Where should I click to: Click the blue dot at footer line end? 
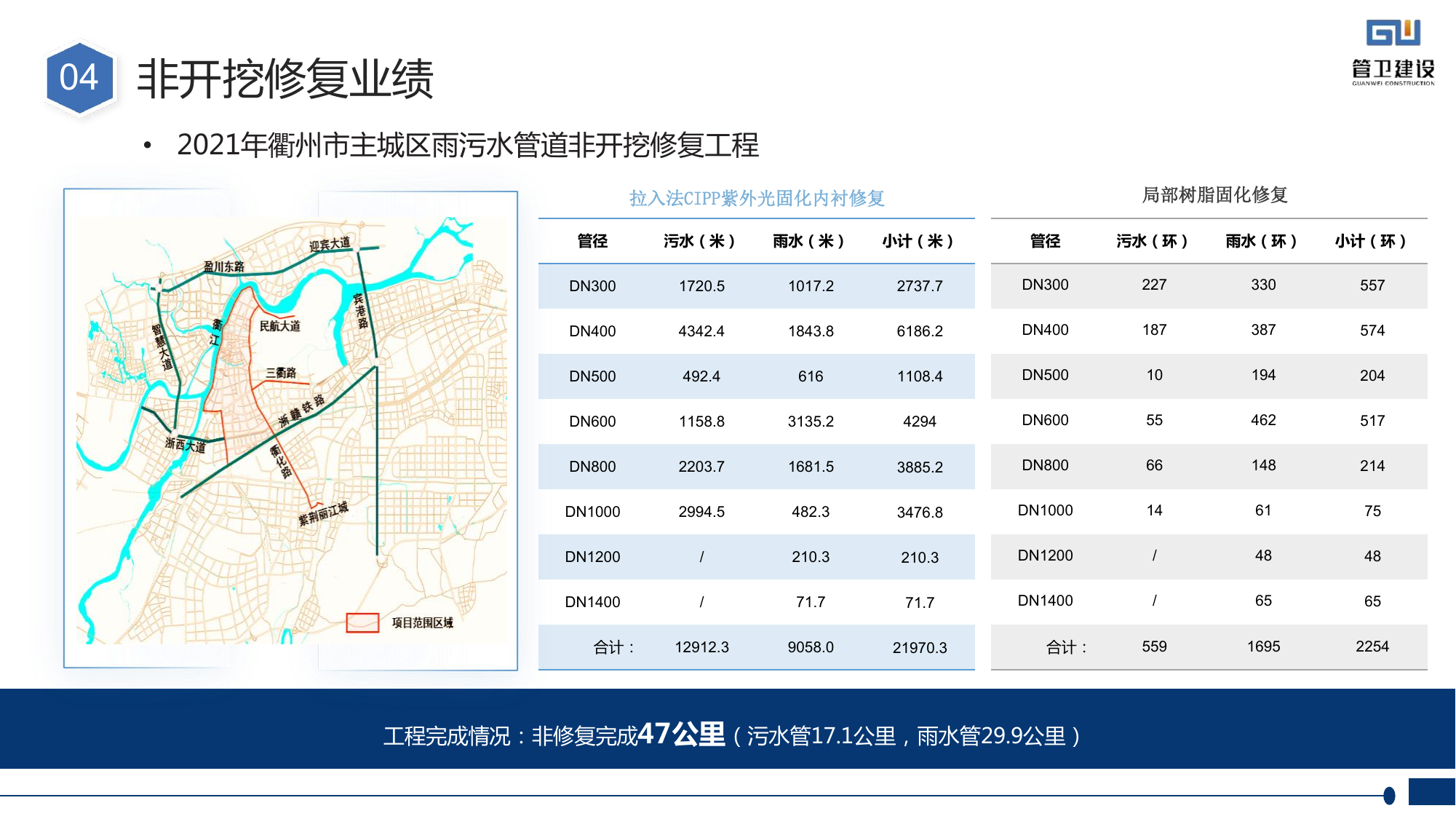point(1389,796)
